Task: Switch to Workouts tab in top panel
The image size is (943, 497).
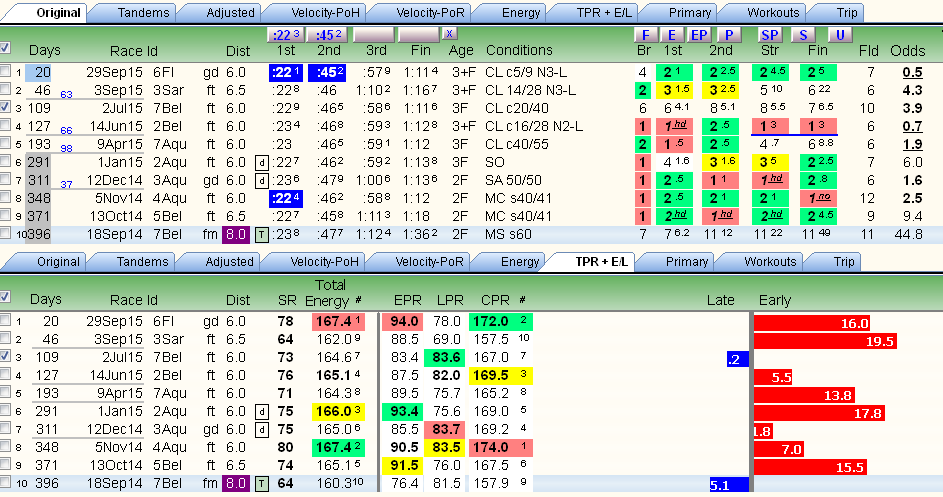Action: tap(773, 13)
